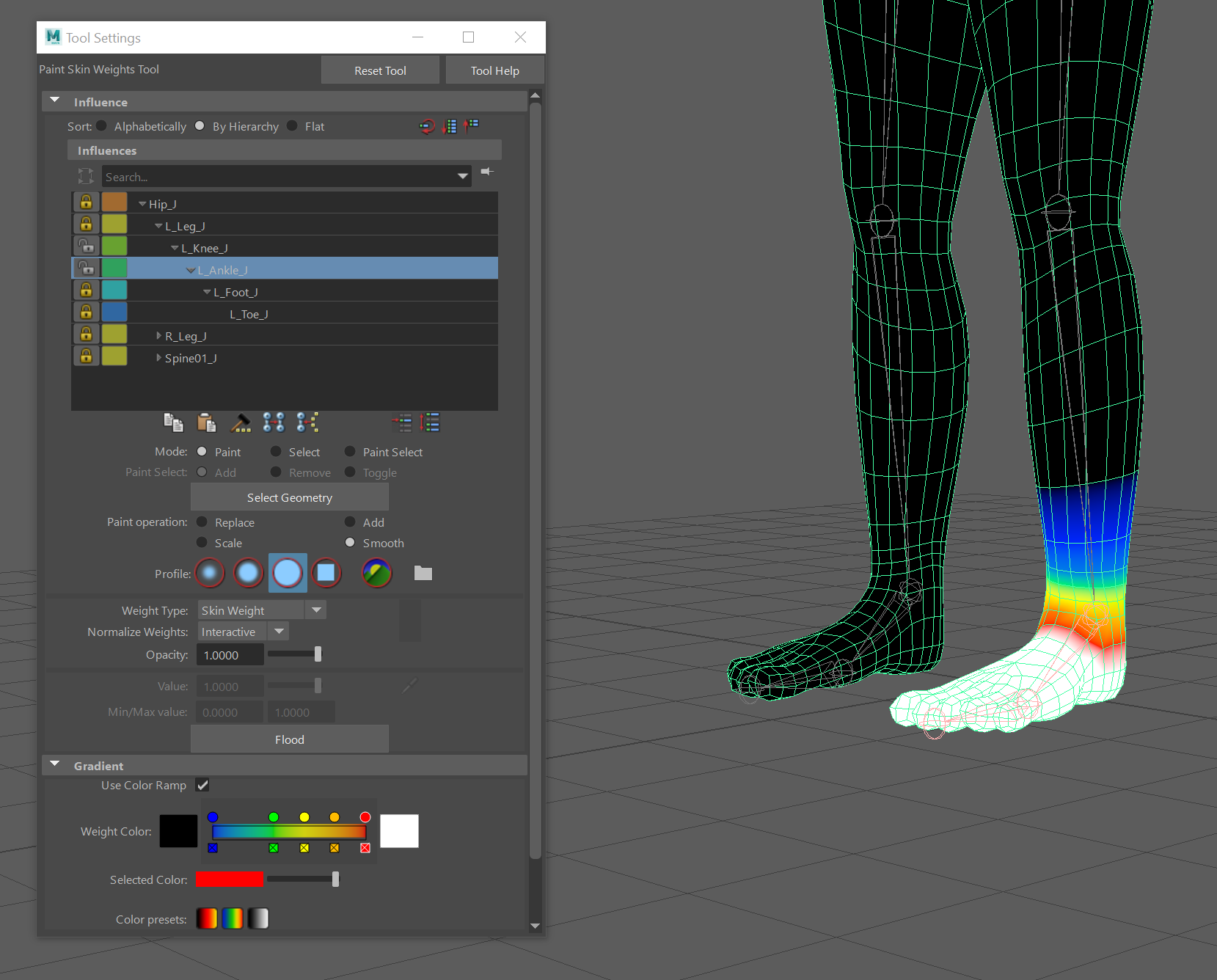Click the Paste weights icon

pos(207,423)
